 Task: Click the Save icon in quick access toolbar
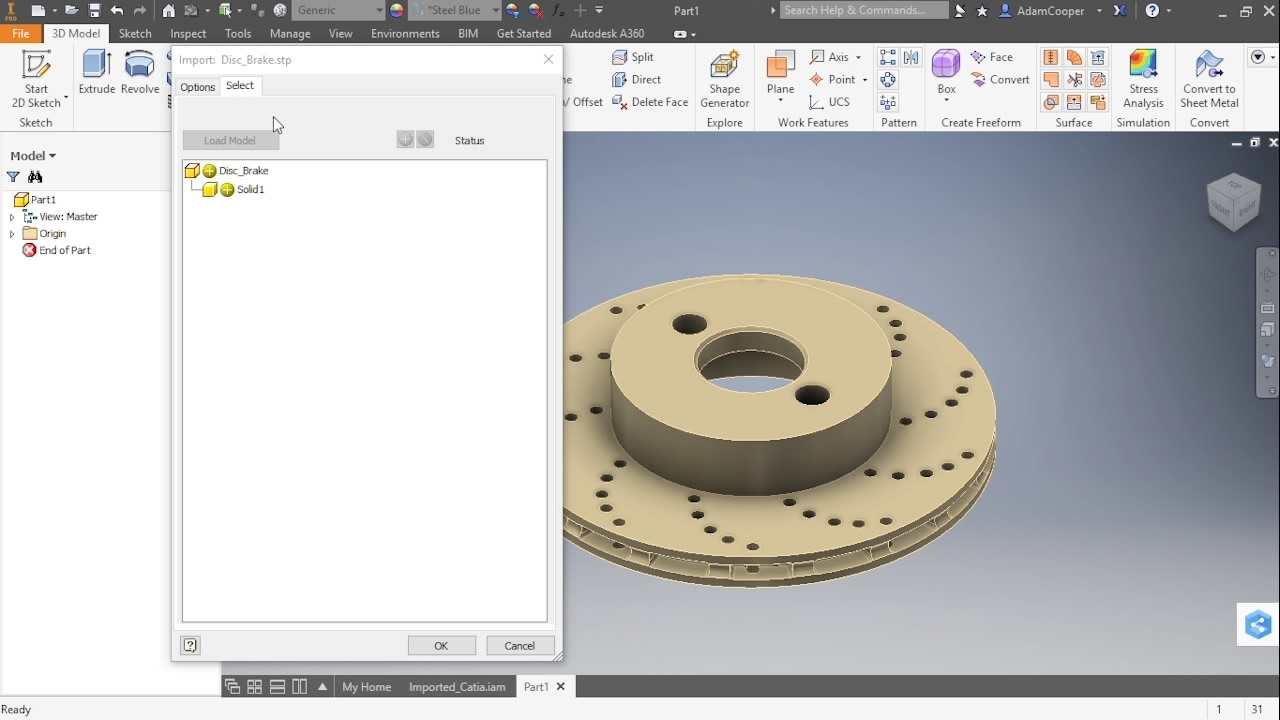(x=94, y=10)
